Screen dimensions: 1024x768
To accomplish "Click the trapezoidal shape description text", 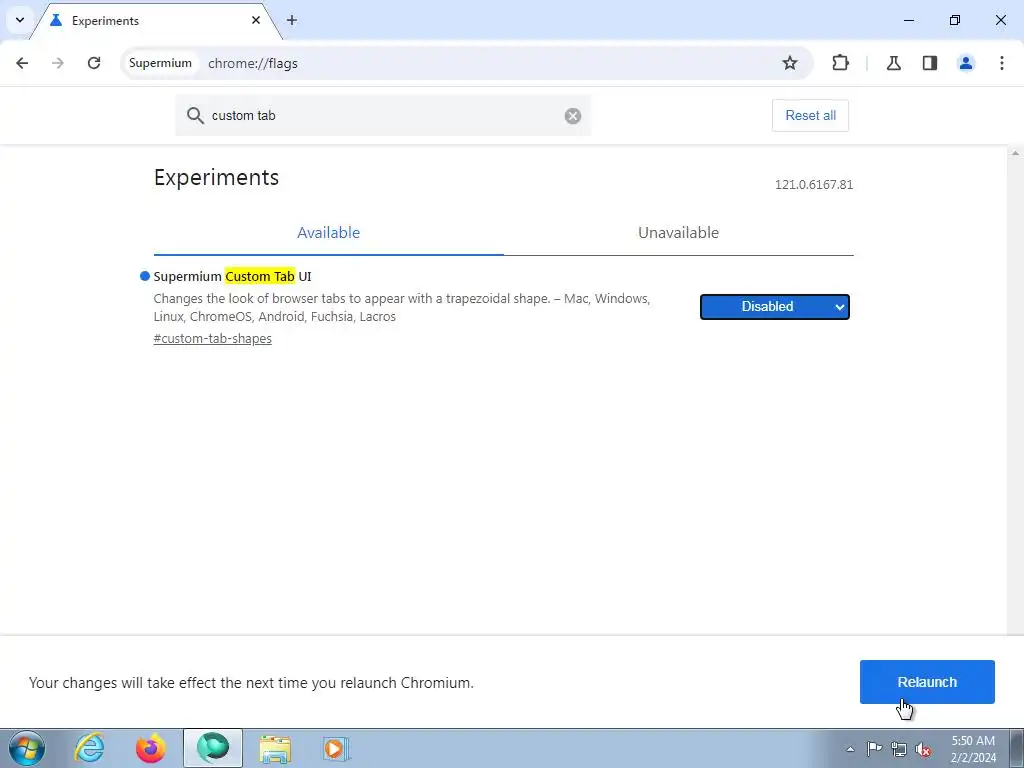I will pyautogui.click(x=402, y=308).
